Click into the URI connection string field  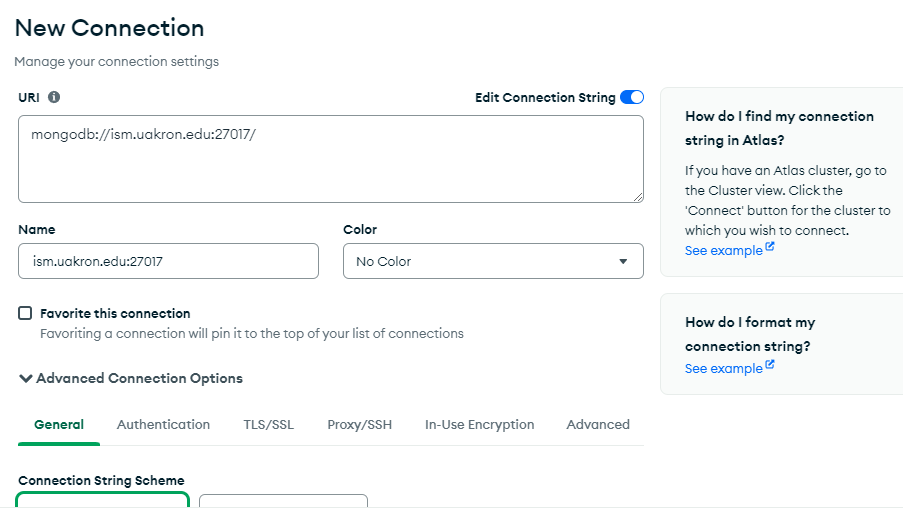(330, 159)
